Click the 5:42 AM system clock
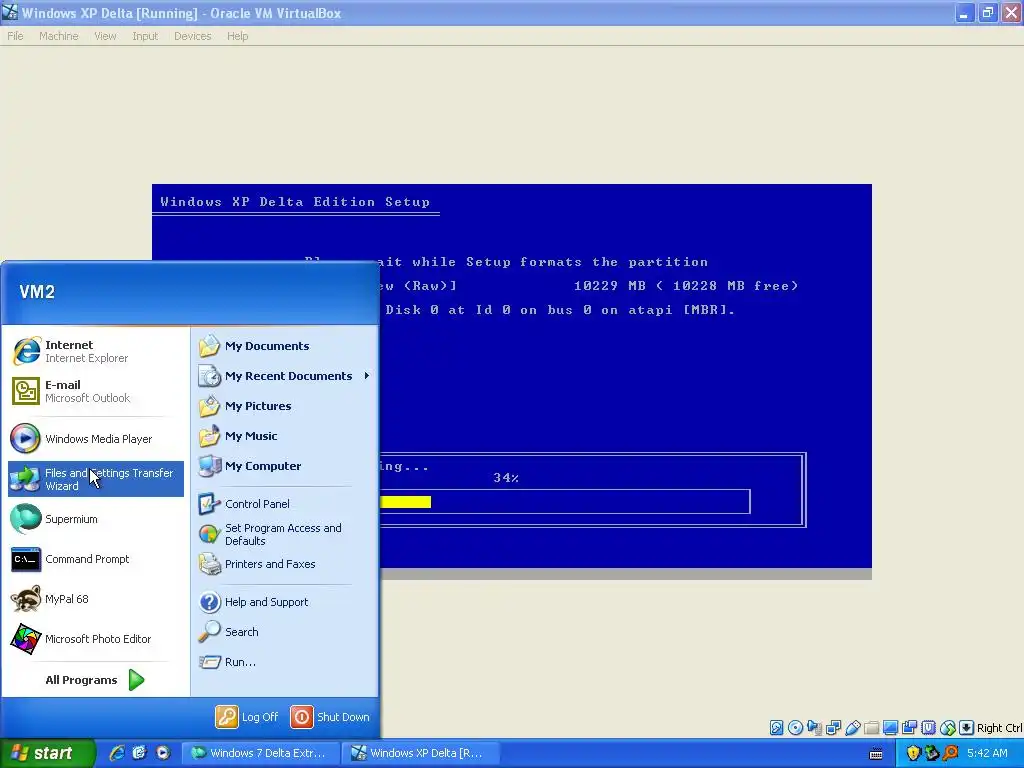The width and height of the screenshot is (1024, 768). click(987, 753)
